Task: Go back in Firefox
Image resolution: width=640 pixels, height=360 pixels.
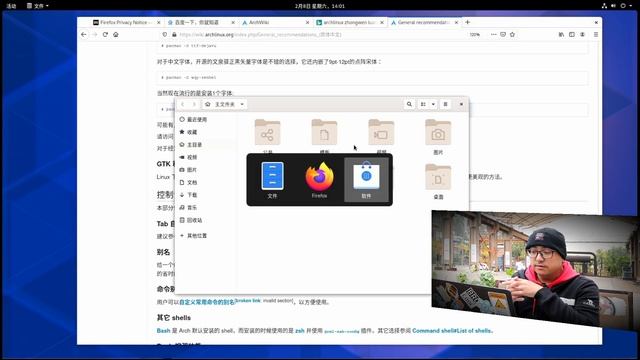Action: tap(84, 35)
